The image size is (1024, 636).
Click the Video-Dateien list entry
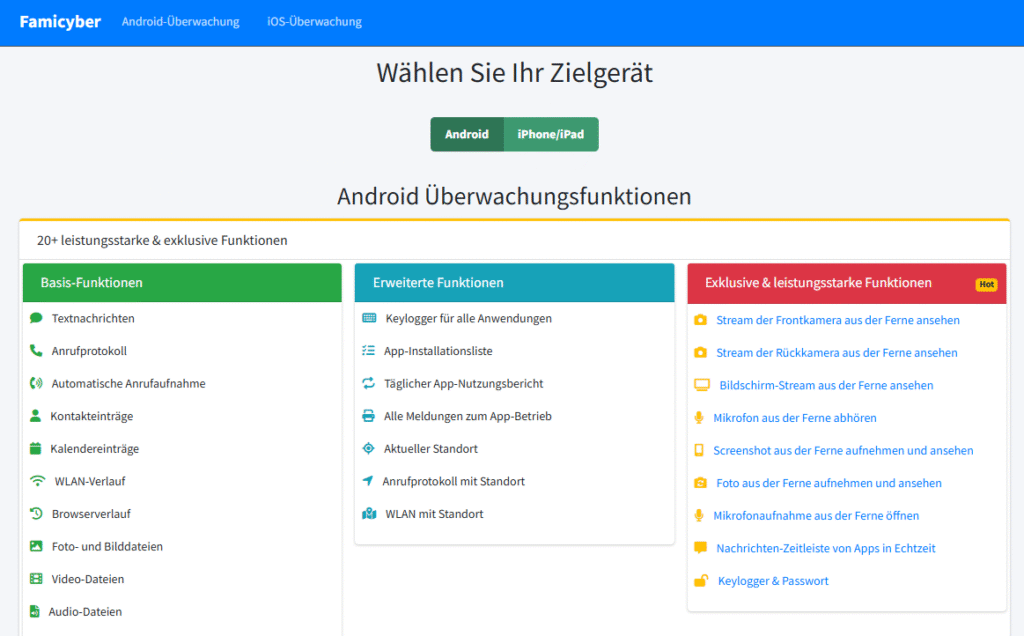[x=88, y=579]
